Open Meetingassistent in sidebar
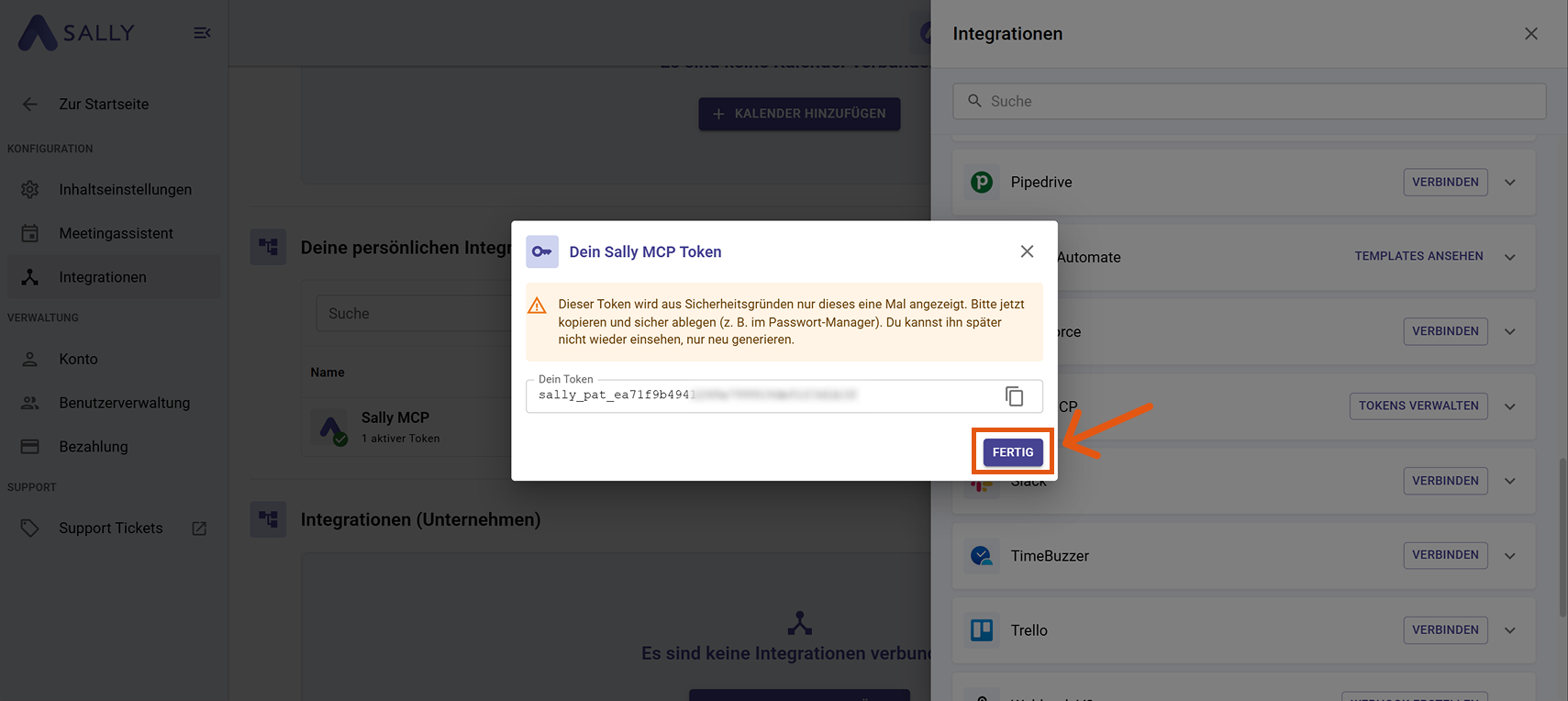 116,234
